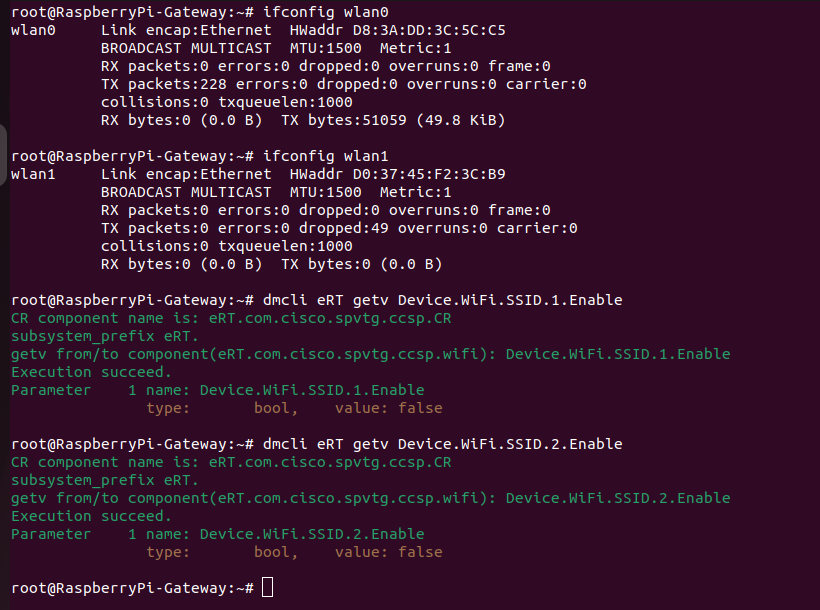Click "value: false" under SSID.1 result
Image resolution: width=820 pixels, height=610 pixels.
pyautogui.click(x=388, y=408)
